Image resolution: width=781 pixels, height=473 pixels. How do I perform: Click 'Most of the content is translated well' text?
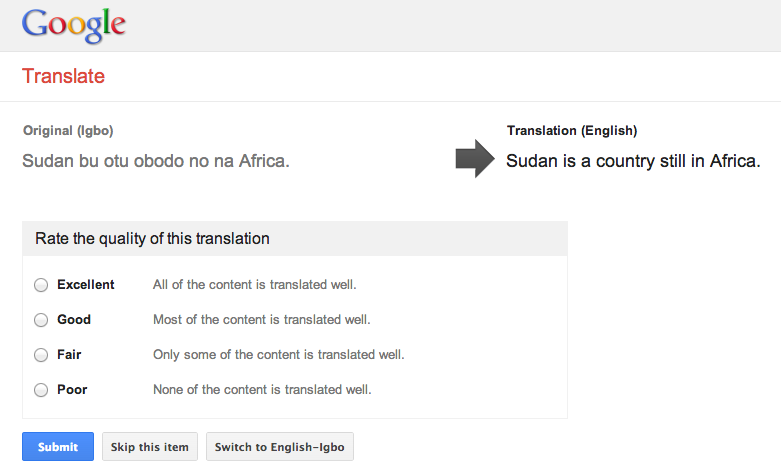coord(261,320)
